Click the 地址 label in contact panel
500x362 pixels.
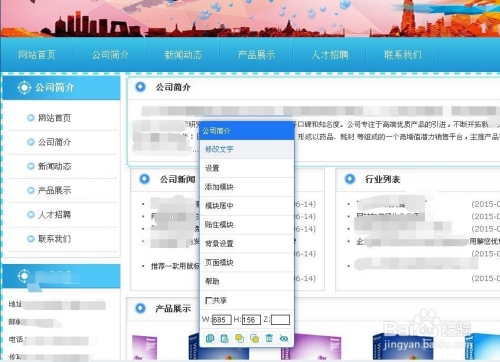[15, 304]
